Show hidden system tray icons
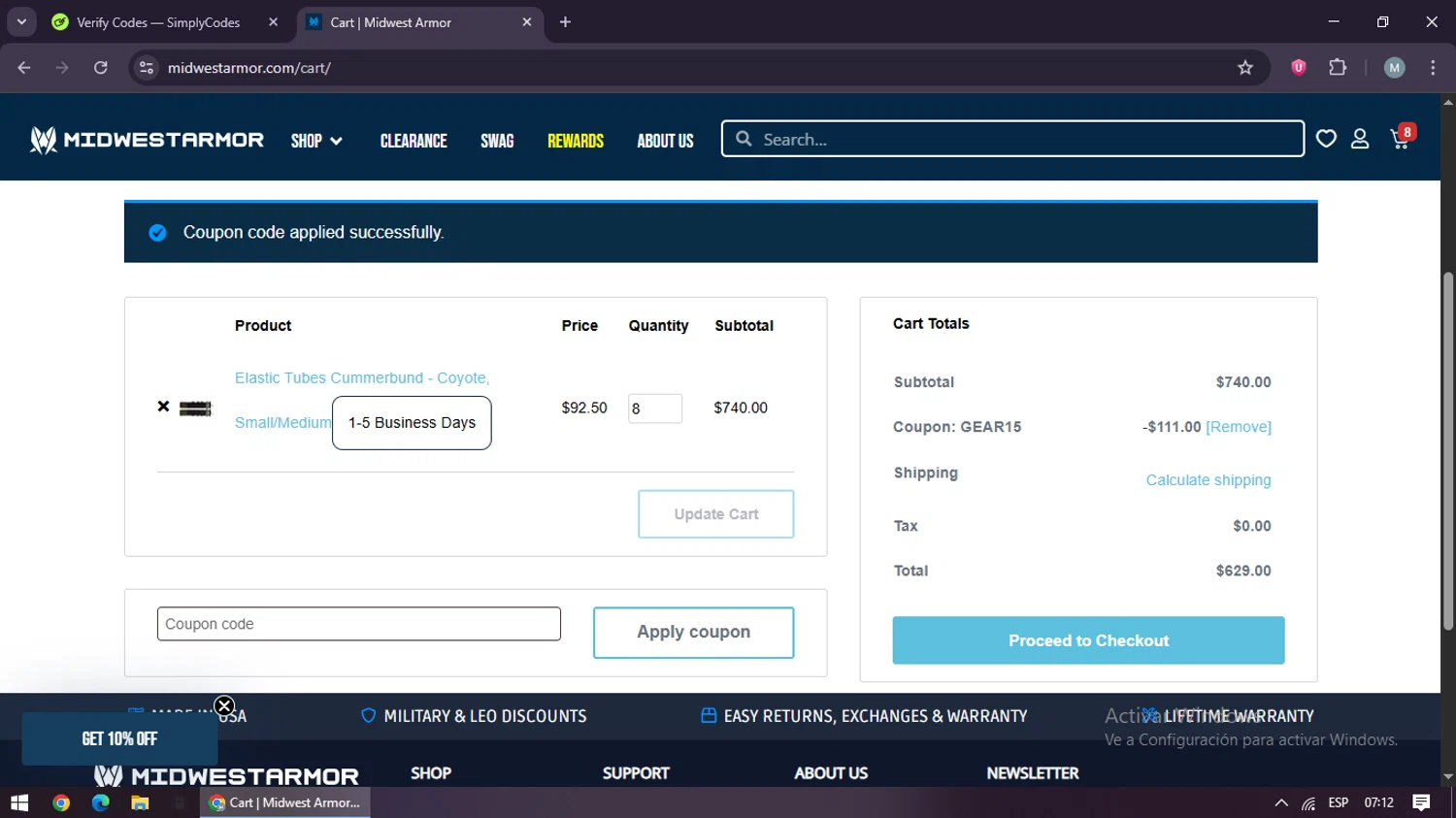This screenshot has height=818, width=1456. [1281, 802]
